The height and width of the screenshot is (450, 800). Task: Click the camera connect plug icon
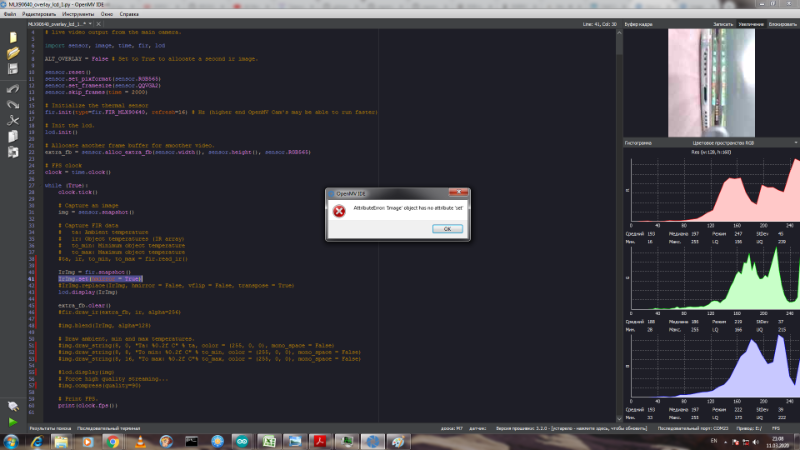[13, 406]
